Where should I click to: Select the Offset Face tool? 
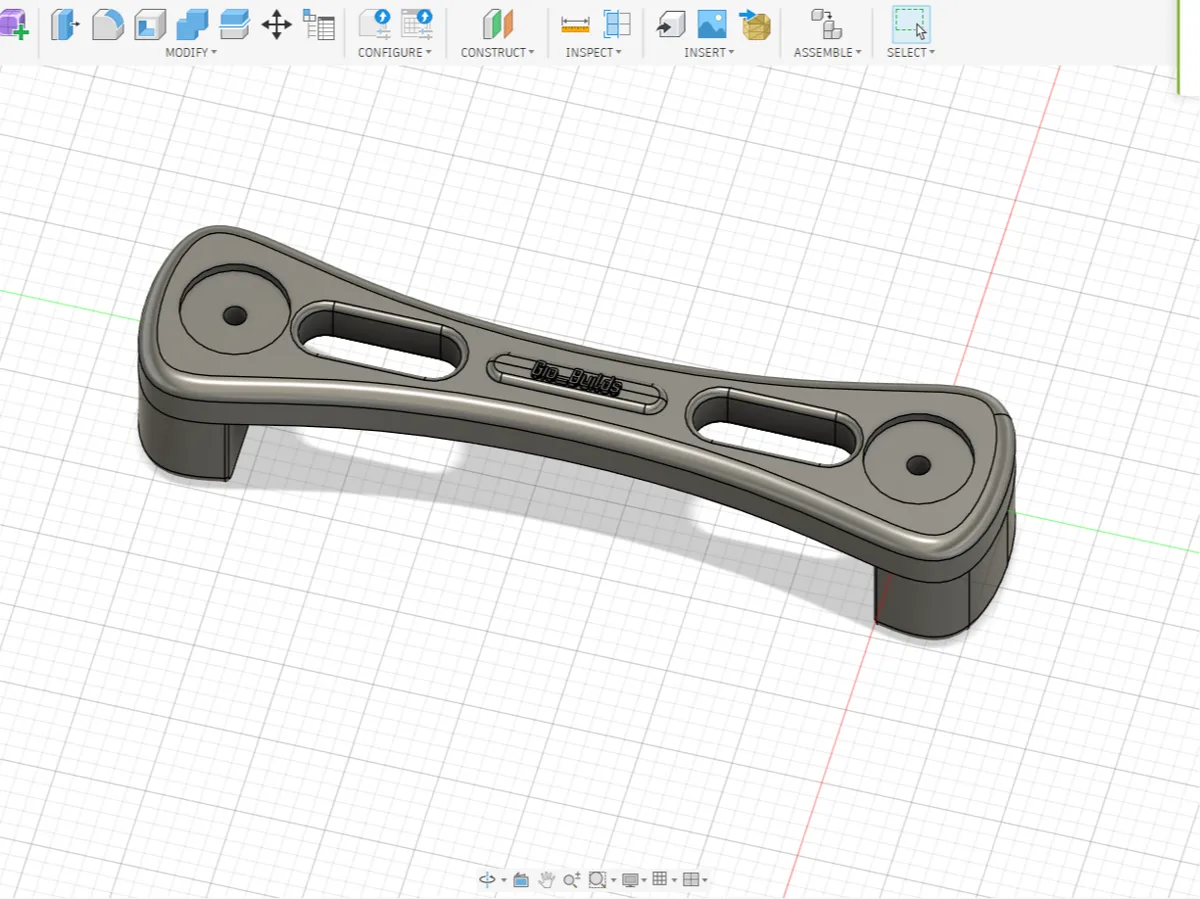tap(234, 24)
